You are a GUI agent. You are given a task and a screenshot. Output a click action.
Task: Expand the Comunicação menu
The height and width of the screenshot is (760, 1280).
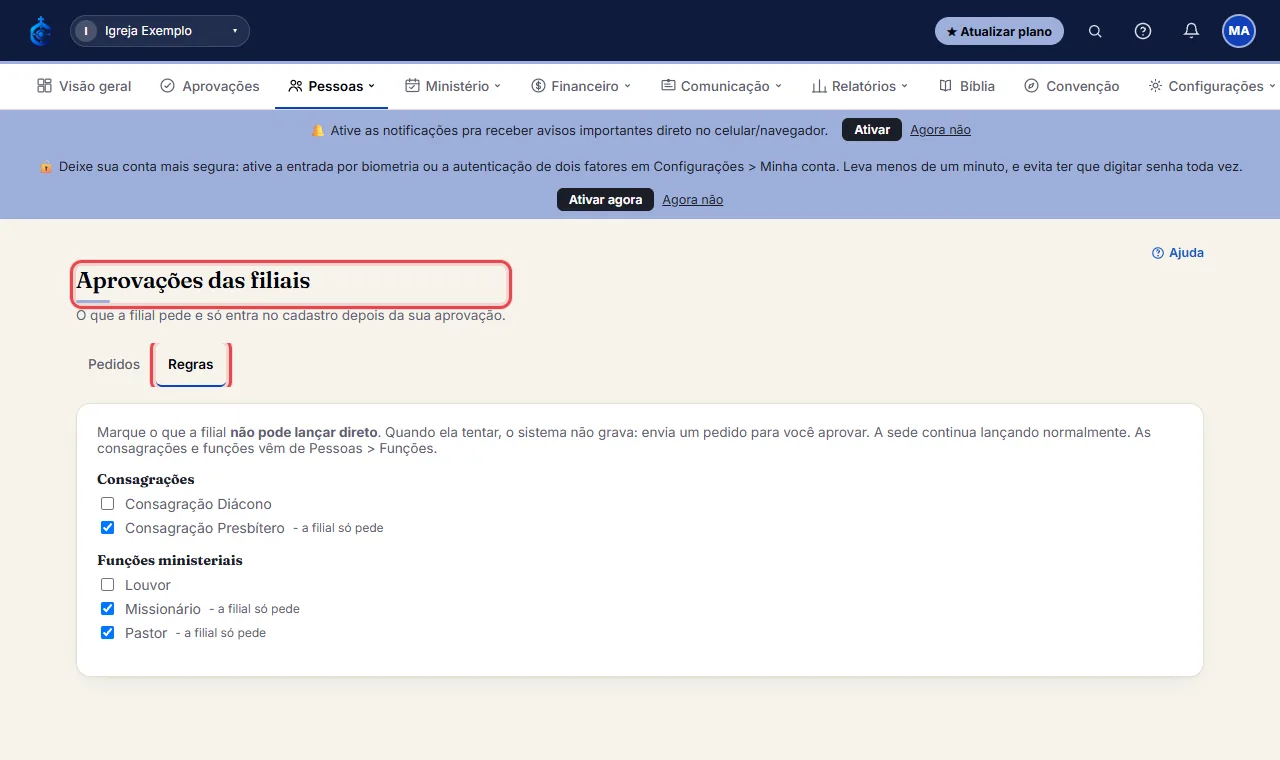[721, 86]
